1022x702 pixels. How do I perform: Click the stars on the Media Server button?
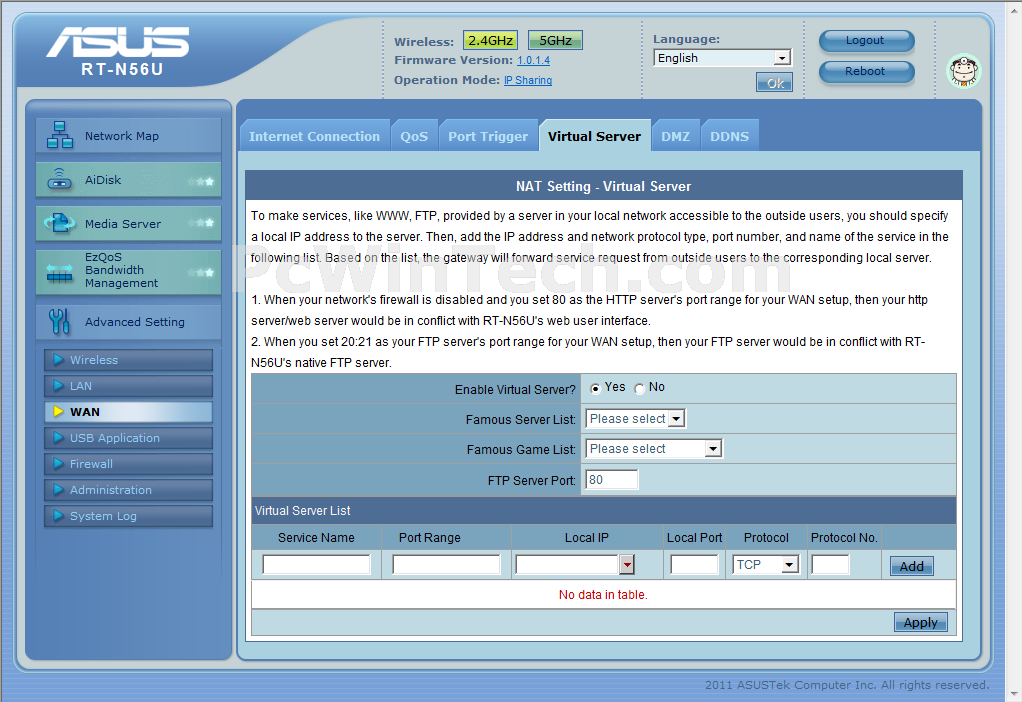tap(202, 223)
